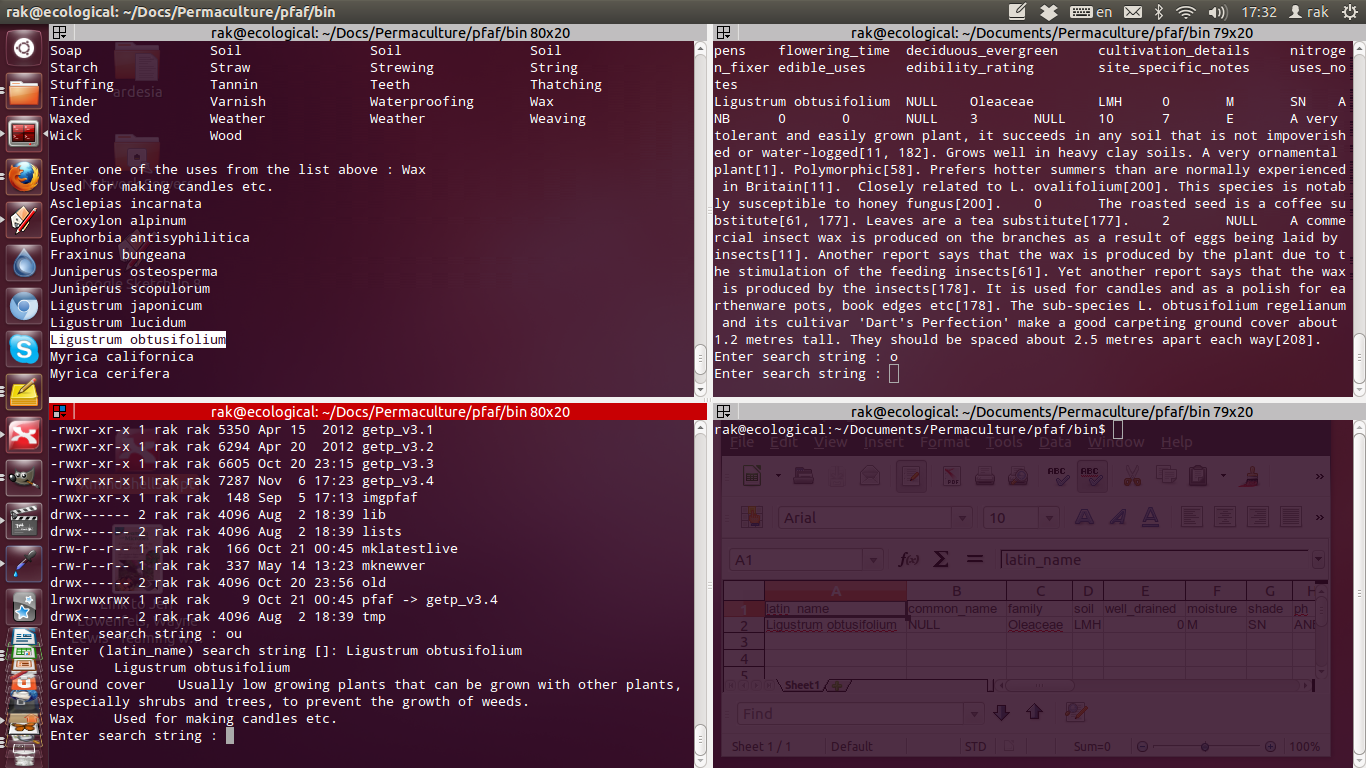
Task: Click the Export as PDF icon
Action: 953,476
